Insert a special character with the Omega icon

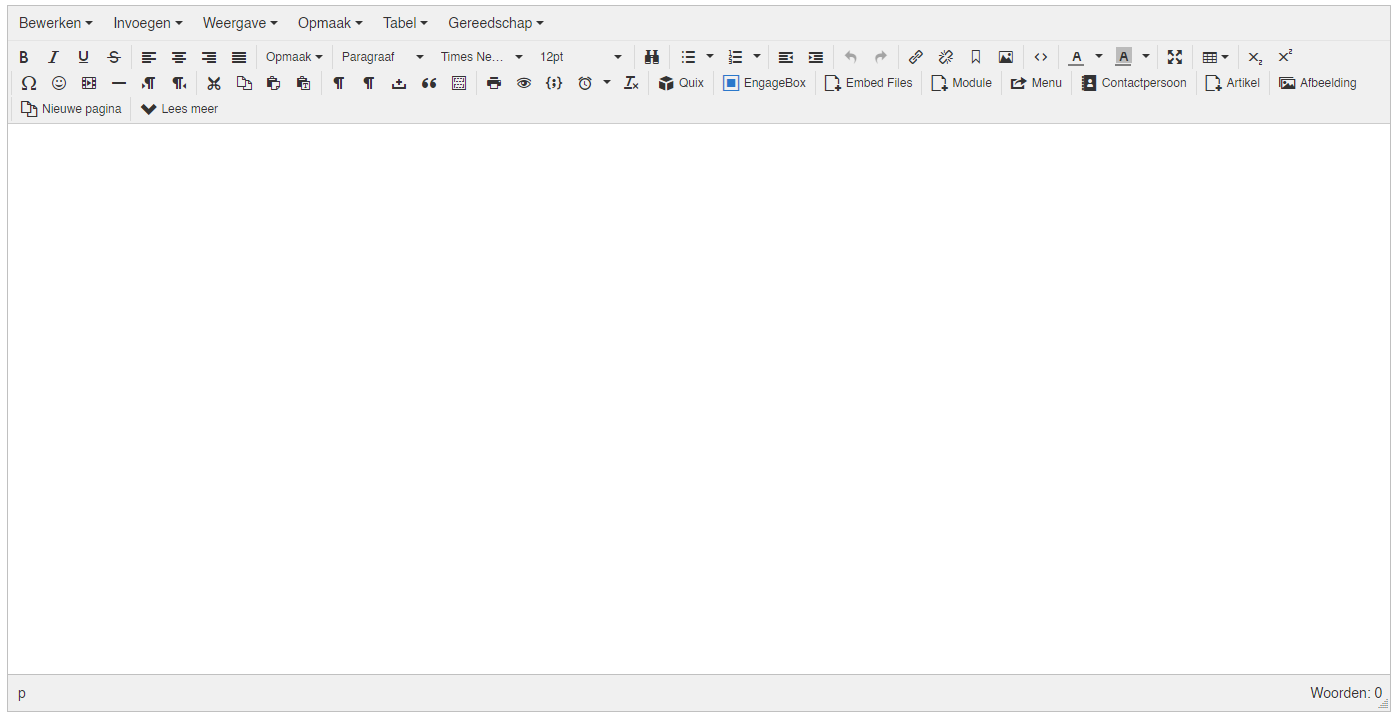pos(29,83)
